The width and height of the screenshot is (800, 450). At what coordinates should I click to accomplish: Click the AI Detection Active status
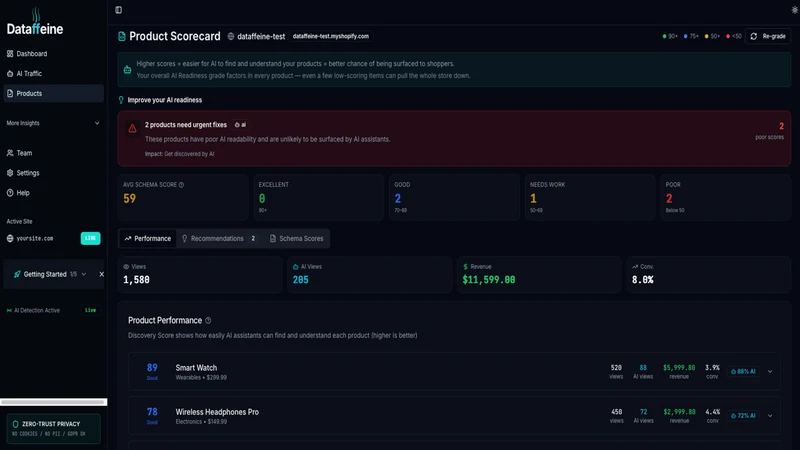tap(33, 310)
